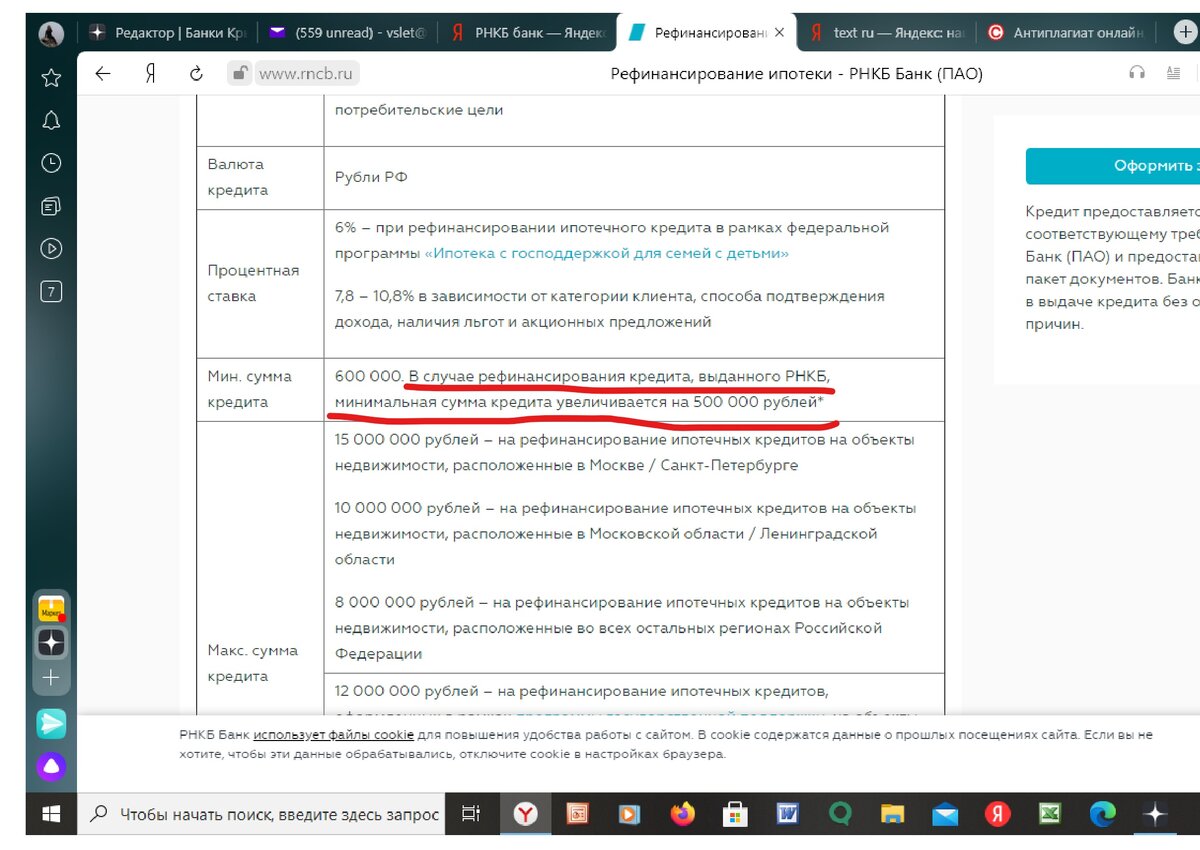
Task: Open browsing history clock icon
Action: (x=51, y=163)
